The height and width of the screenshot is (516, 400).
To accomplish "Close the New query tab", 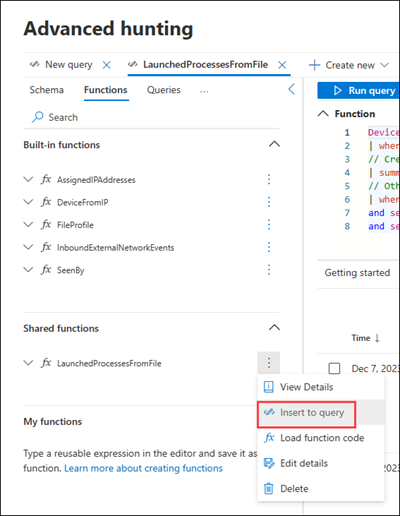I will [x=107, y=65].
